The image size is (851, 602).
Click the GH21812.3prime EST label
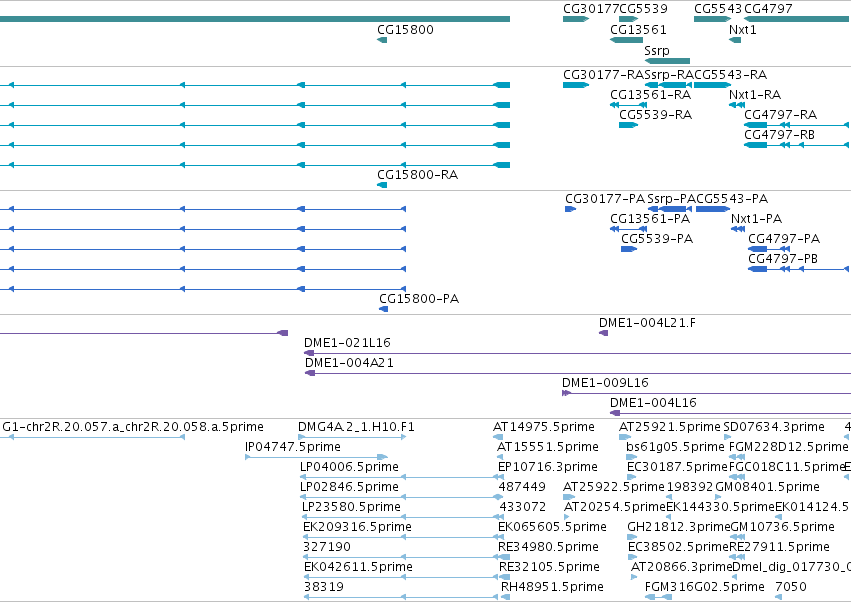678,528
